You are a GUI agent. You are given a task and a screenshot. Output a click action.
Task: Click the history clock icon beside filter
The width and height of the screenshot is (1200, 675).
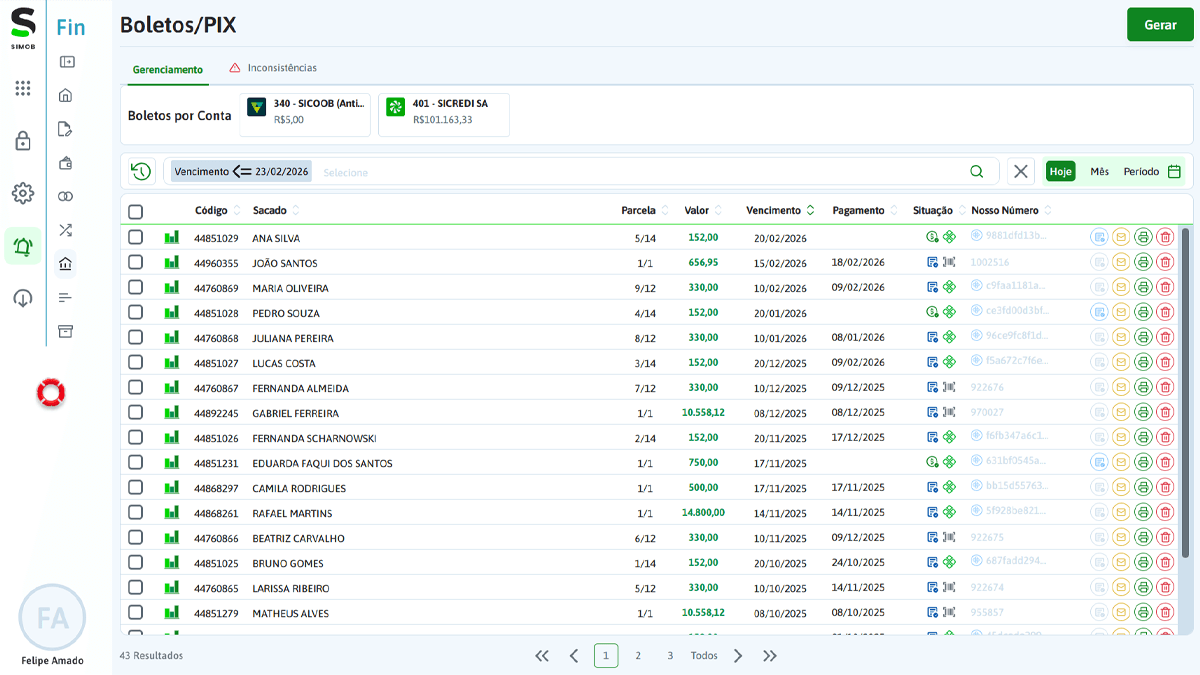[141, 171]
